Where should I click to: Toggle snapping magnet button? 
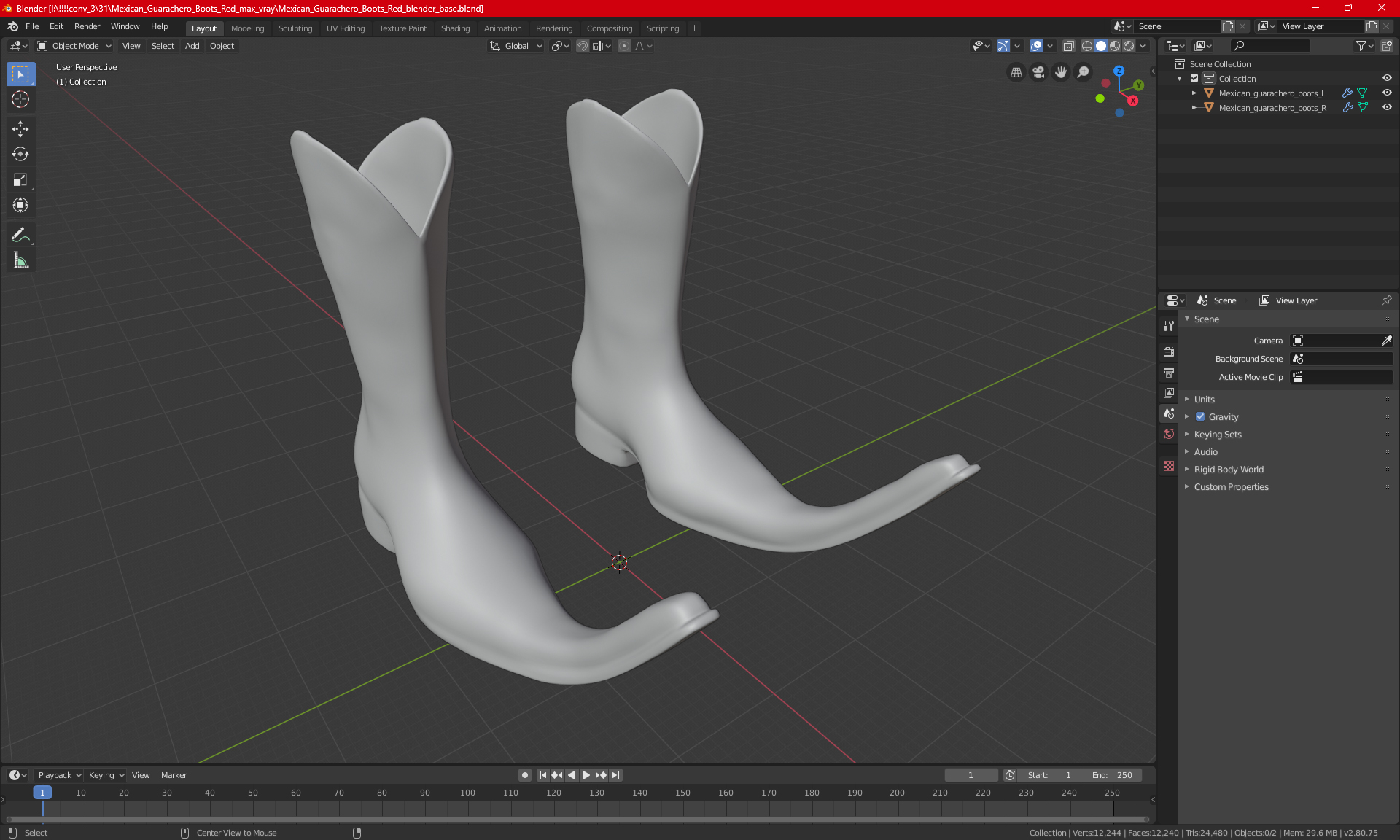(x=583, y=46)
